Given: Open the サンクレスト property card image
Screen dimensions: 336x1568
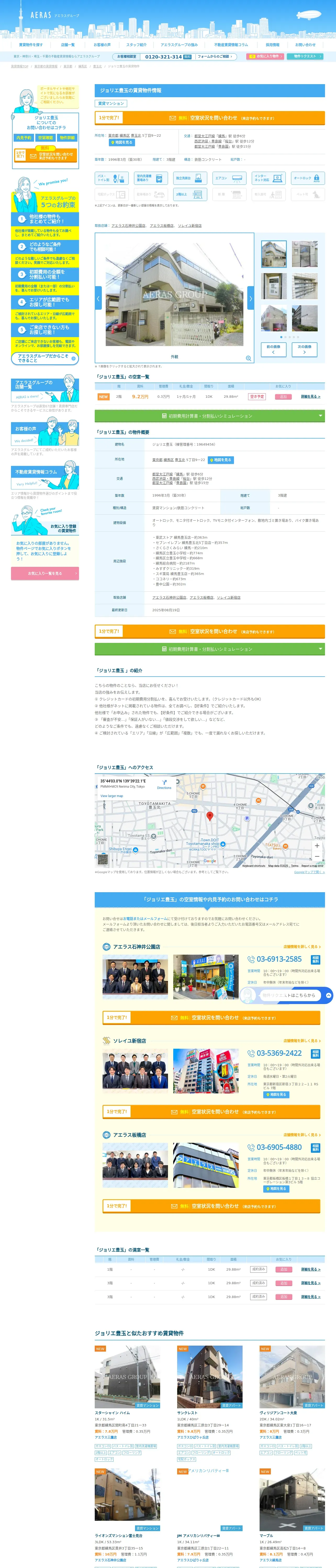Looking at the screenshot, I should click(x=210, y=1377).
